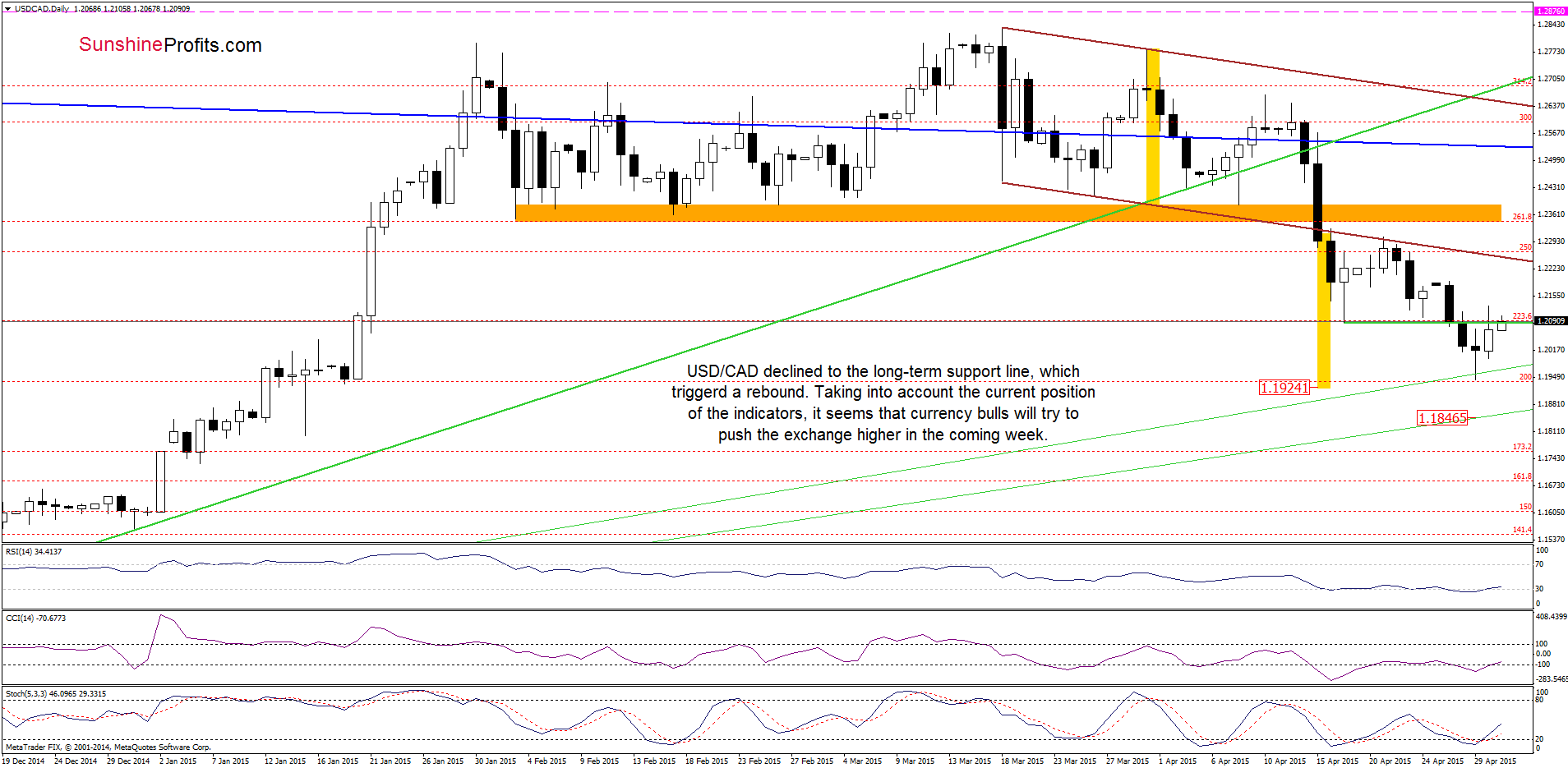This screenshot has height=768, width=1568.
Task: Click the 141.4 Fibonacci level label
Action: [x=1522, y=530]
